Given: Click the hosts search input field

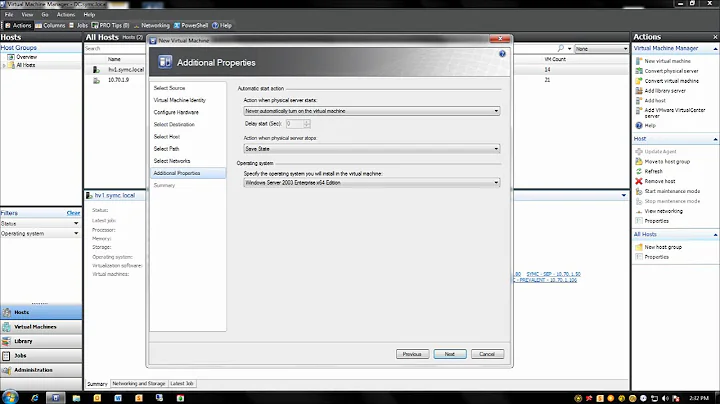Looking at the screenshot, I should (115, 48).
